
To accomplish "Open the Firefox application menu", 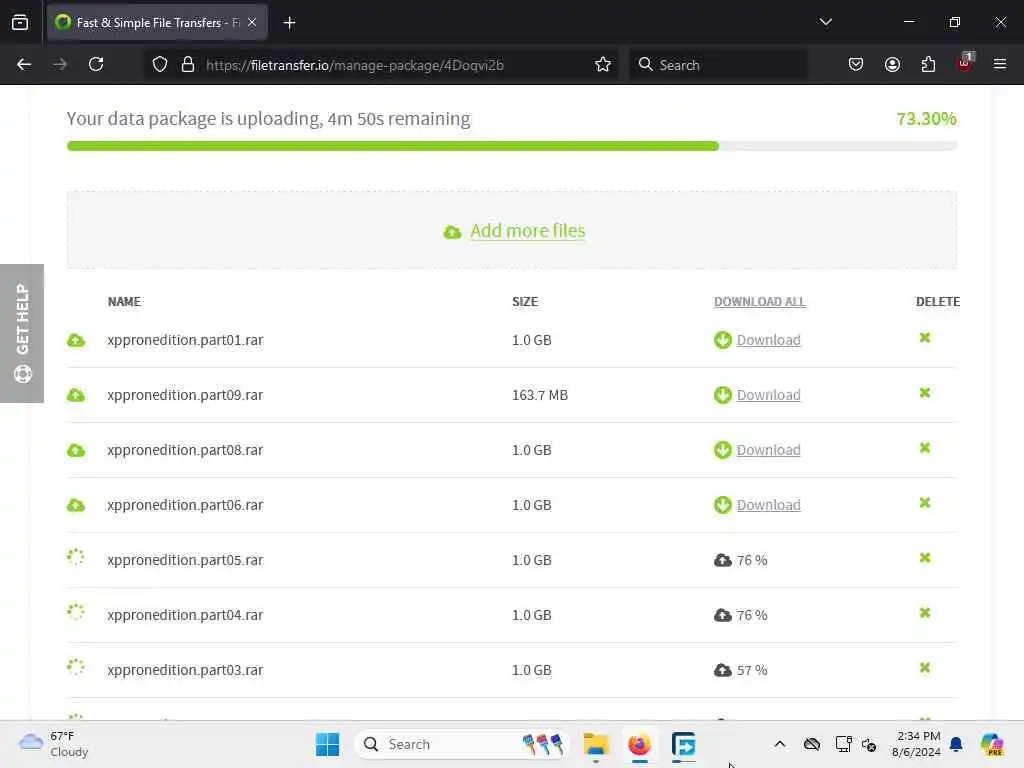I will [x=1000, y=64].
